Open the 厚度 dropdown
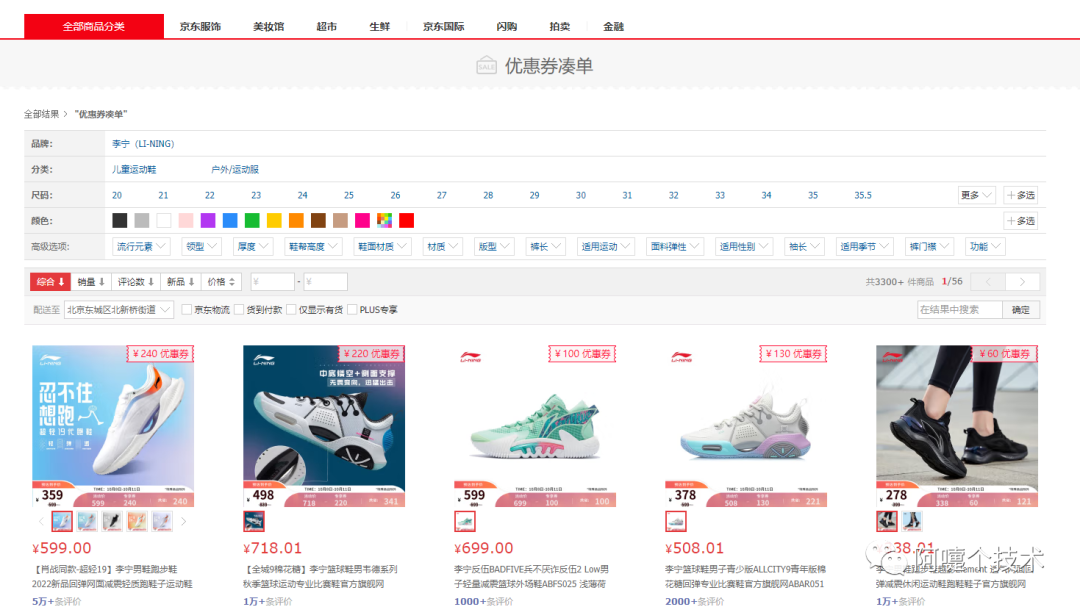The image size is (1080, 607). (253, 246)
